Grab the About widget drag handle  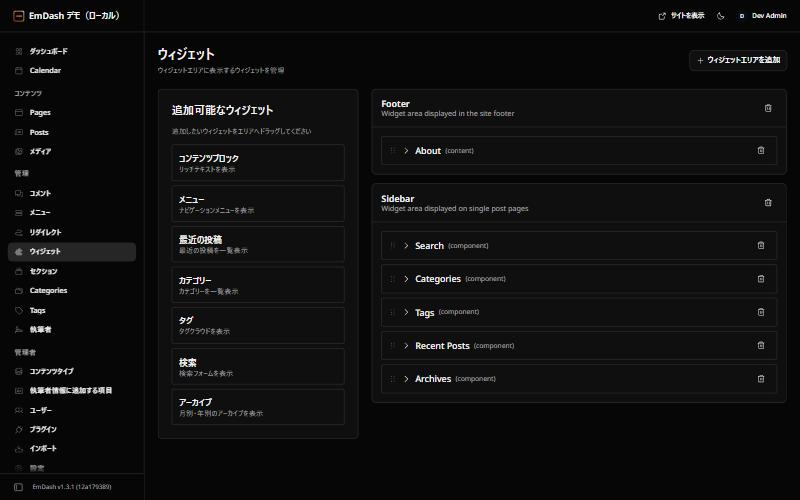(x=392, y=151)
